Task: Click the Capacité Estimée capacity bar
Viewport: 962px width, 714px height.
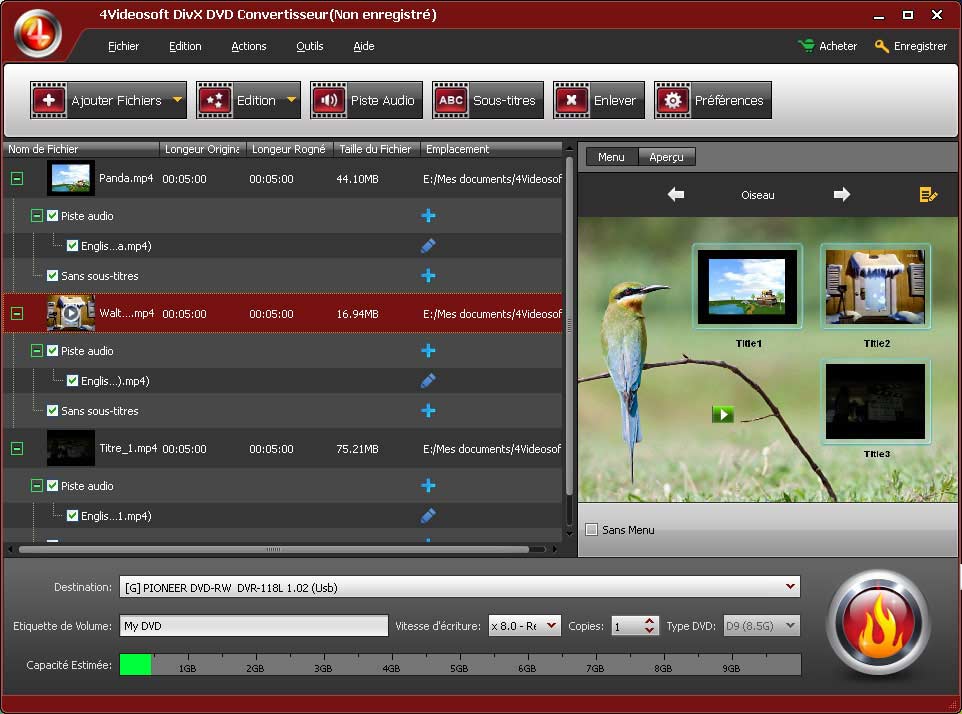Action: [460, 665]
